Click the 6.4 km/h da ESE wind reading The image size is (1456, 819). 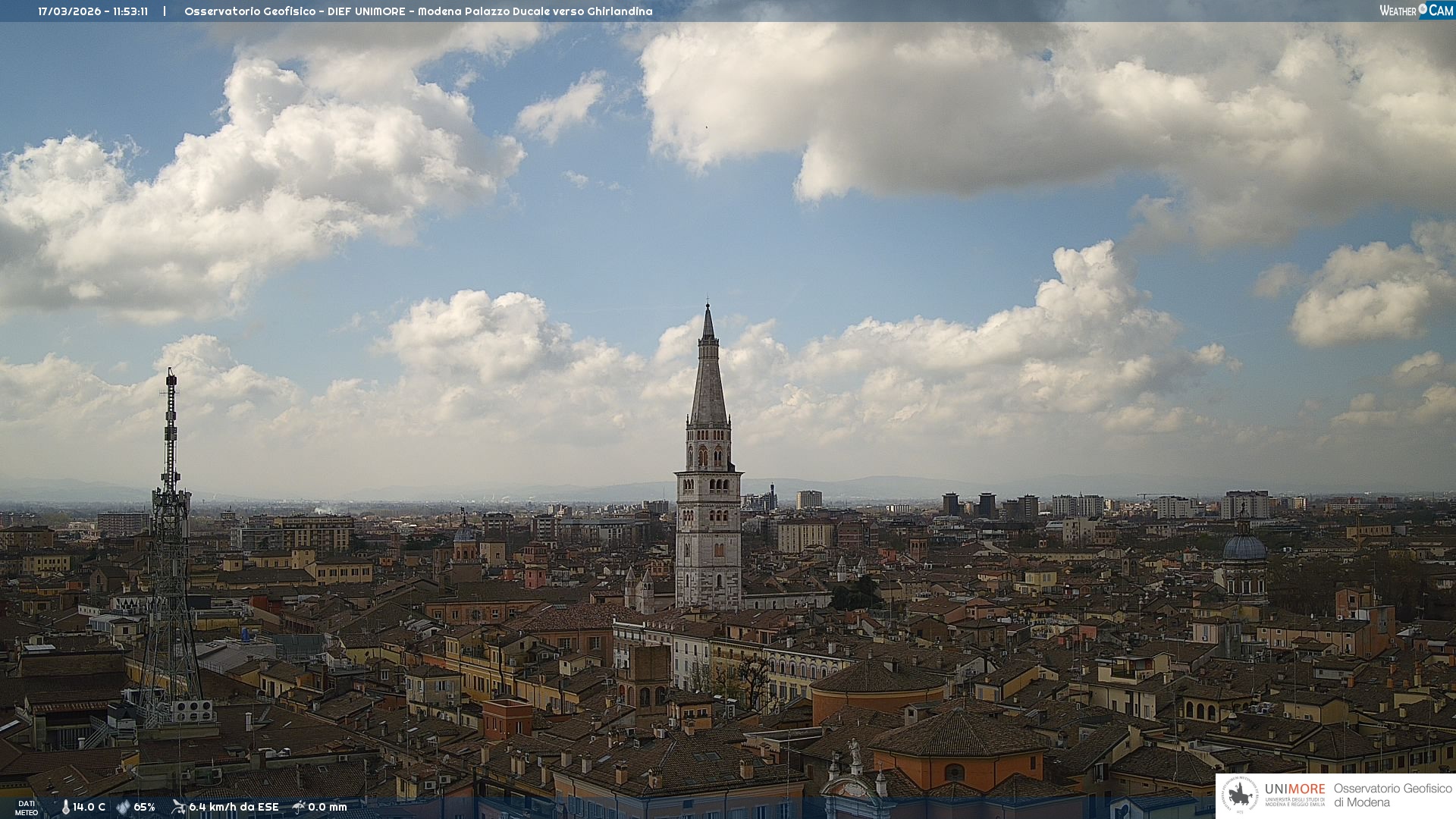tap(234, 808)
